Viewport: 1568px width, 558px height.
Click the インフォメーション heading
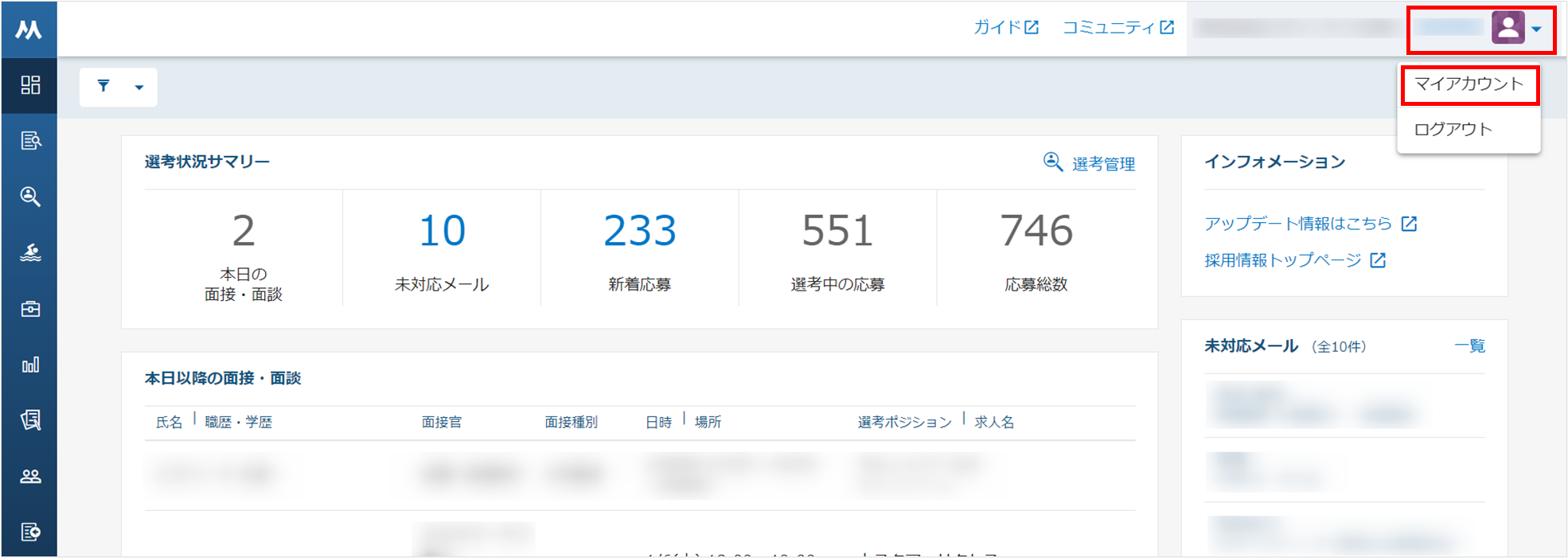click(x=1274, y=162)
